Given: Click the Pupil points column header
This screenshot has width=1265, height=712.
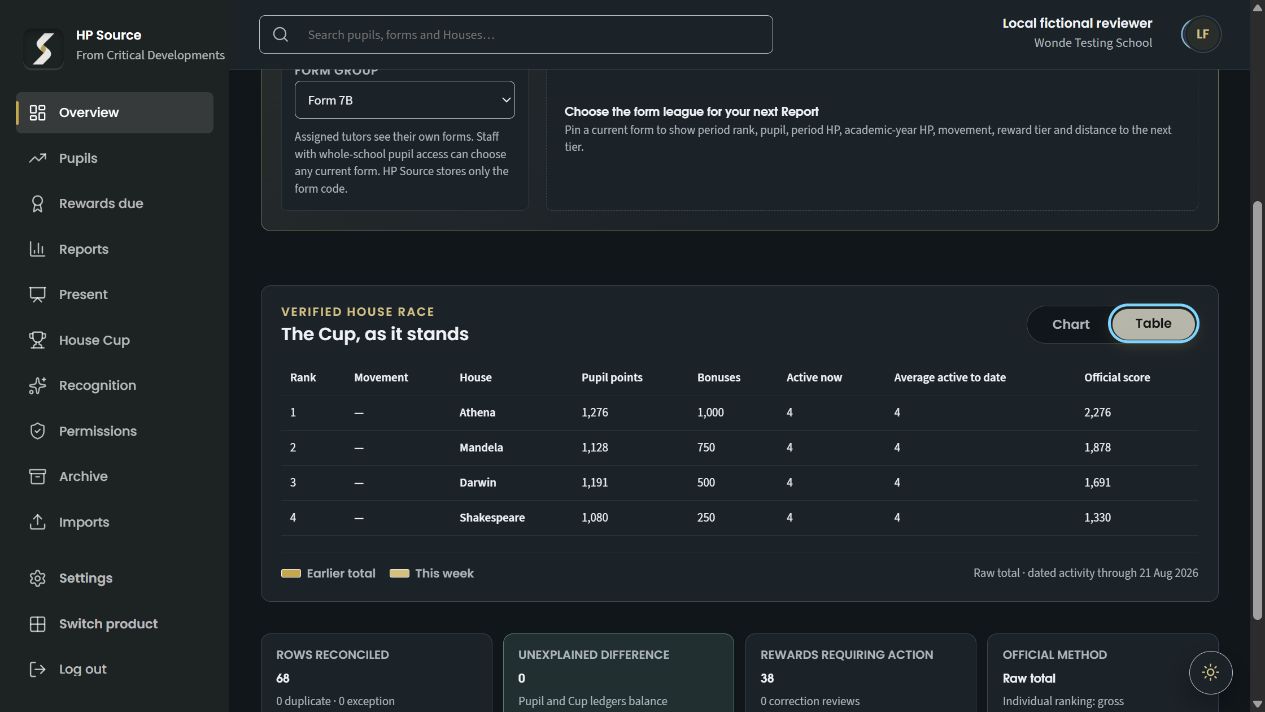Looking at the screenshot, I should (612, 377).
